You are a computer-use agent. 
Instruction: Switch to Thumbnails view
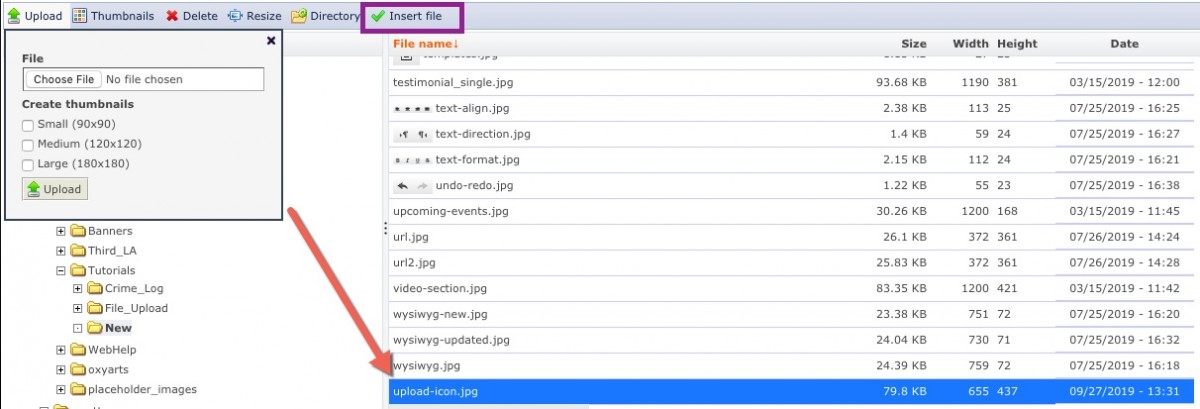tap(113, 16)
